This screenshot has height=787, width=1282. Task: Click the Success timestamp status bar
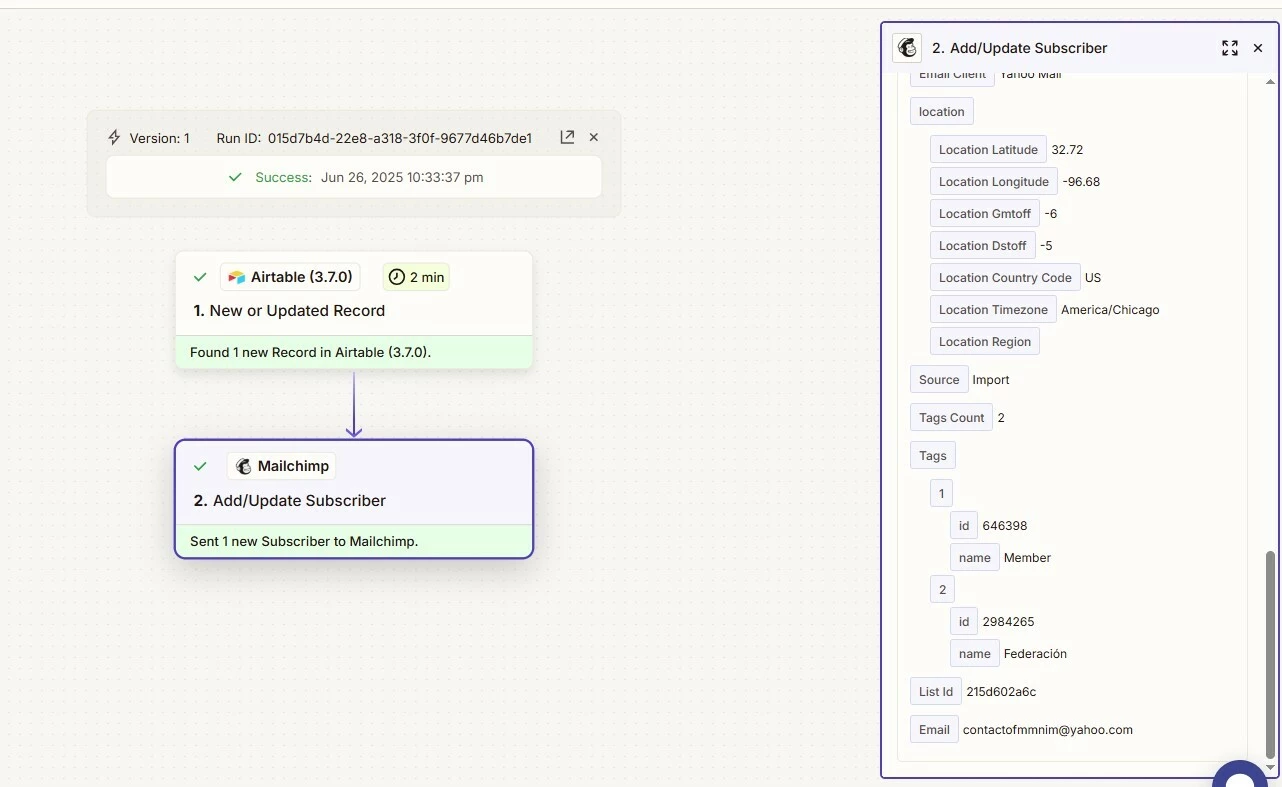click(354, 177)
